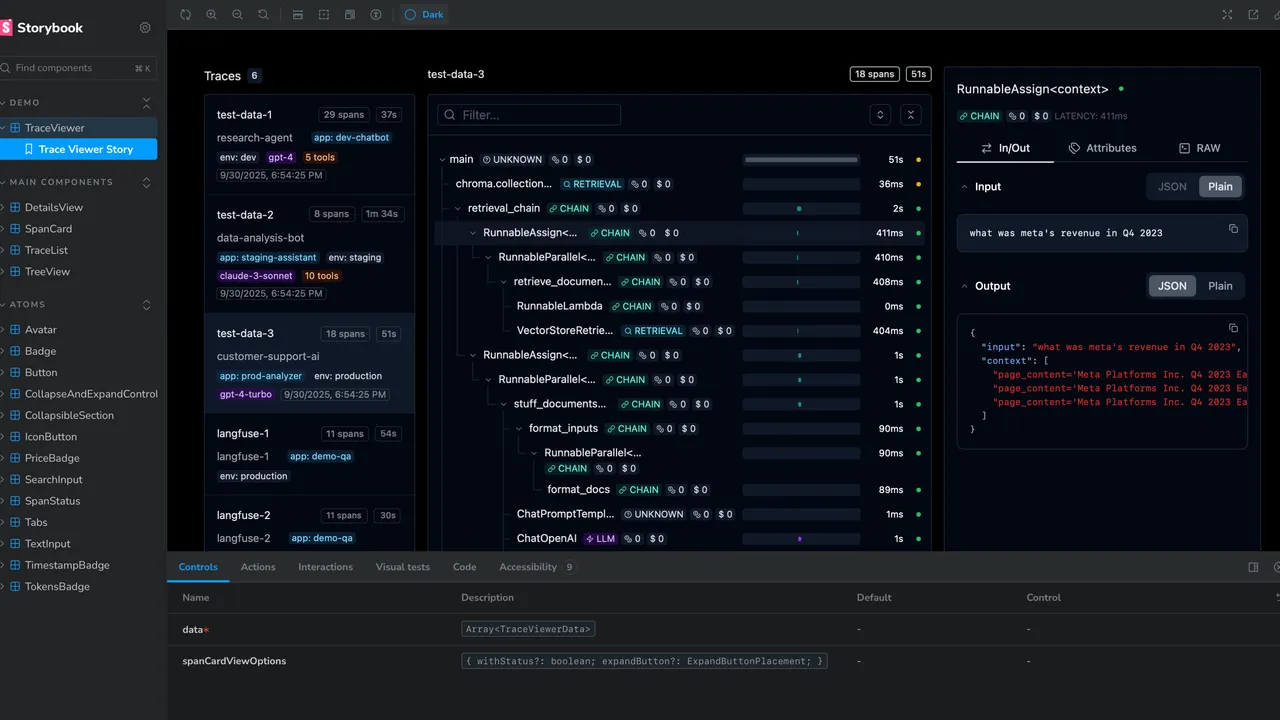Select the test-data-2 trace card

pos(309,254)
